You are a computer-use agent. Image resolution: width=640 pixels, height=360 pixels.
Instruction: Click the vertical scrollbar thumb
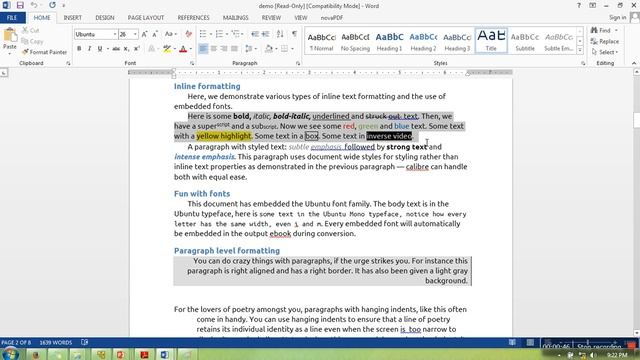coord(636,120)
